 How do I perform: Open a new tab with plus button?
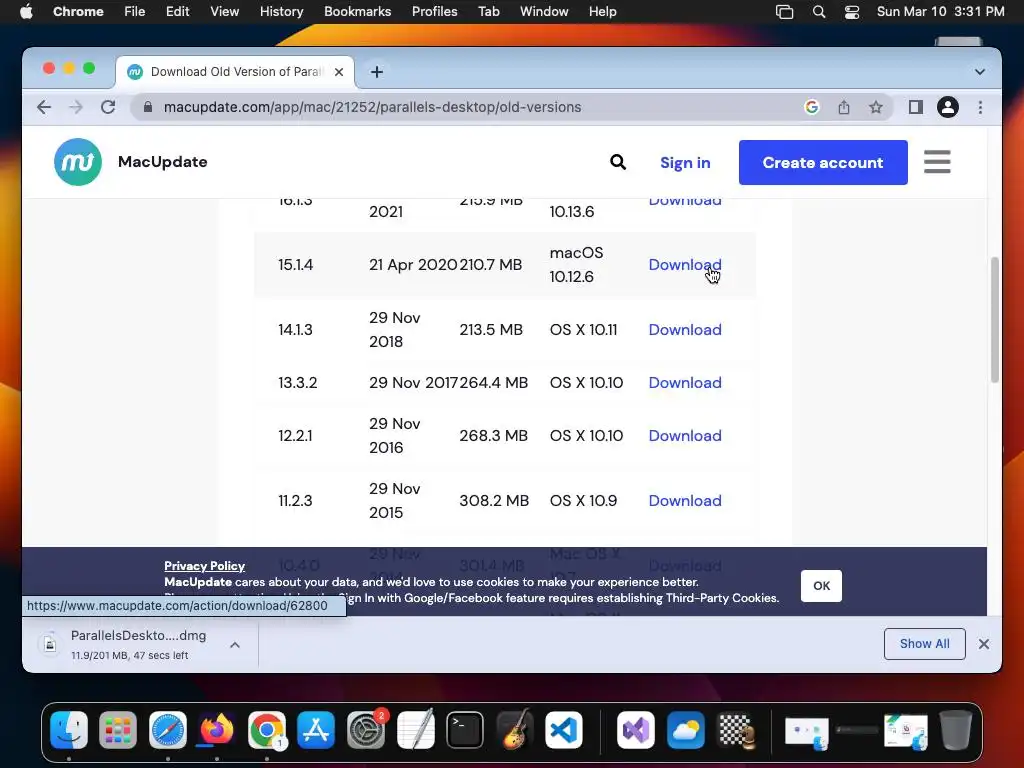[377, 72]
